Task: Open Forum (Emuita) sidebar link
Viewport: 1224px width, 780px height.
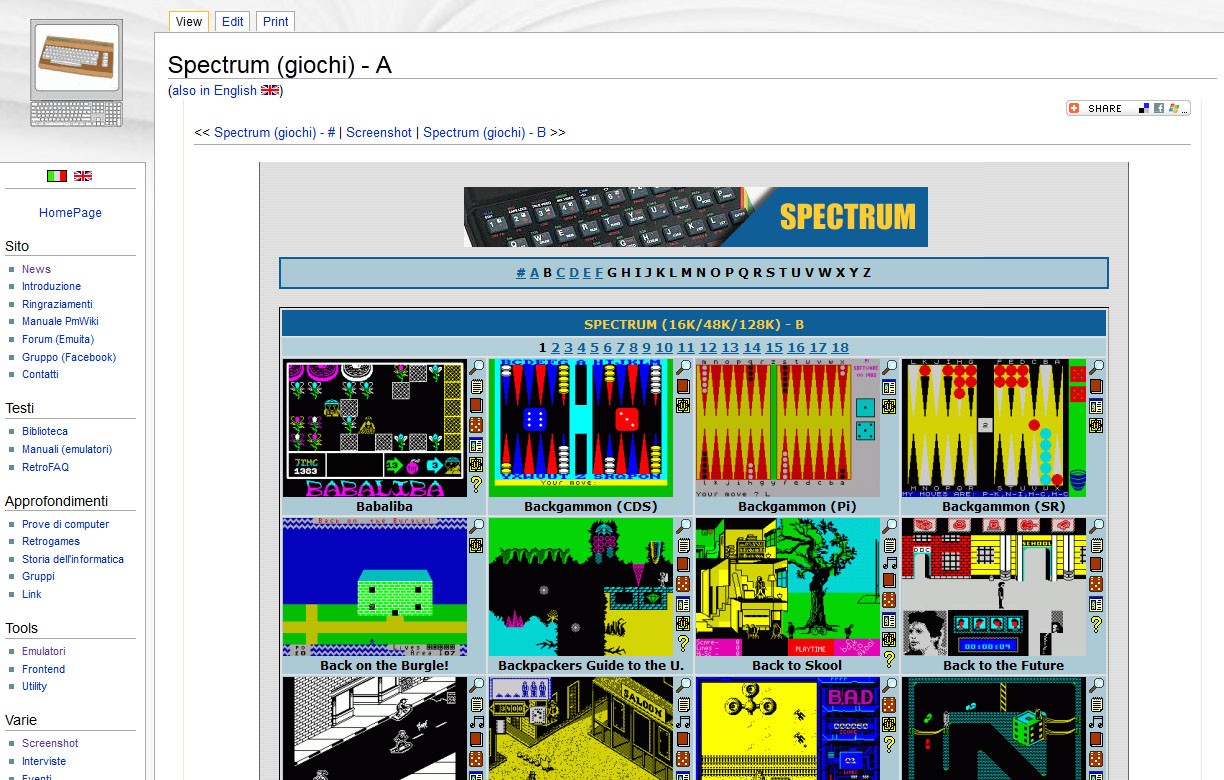Action: point(58,340)
